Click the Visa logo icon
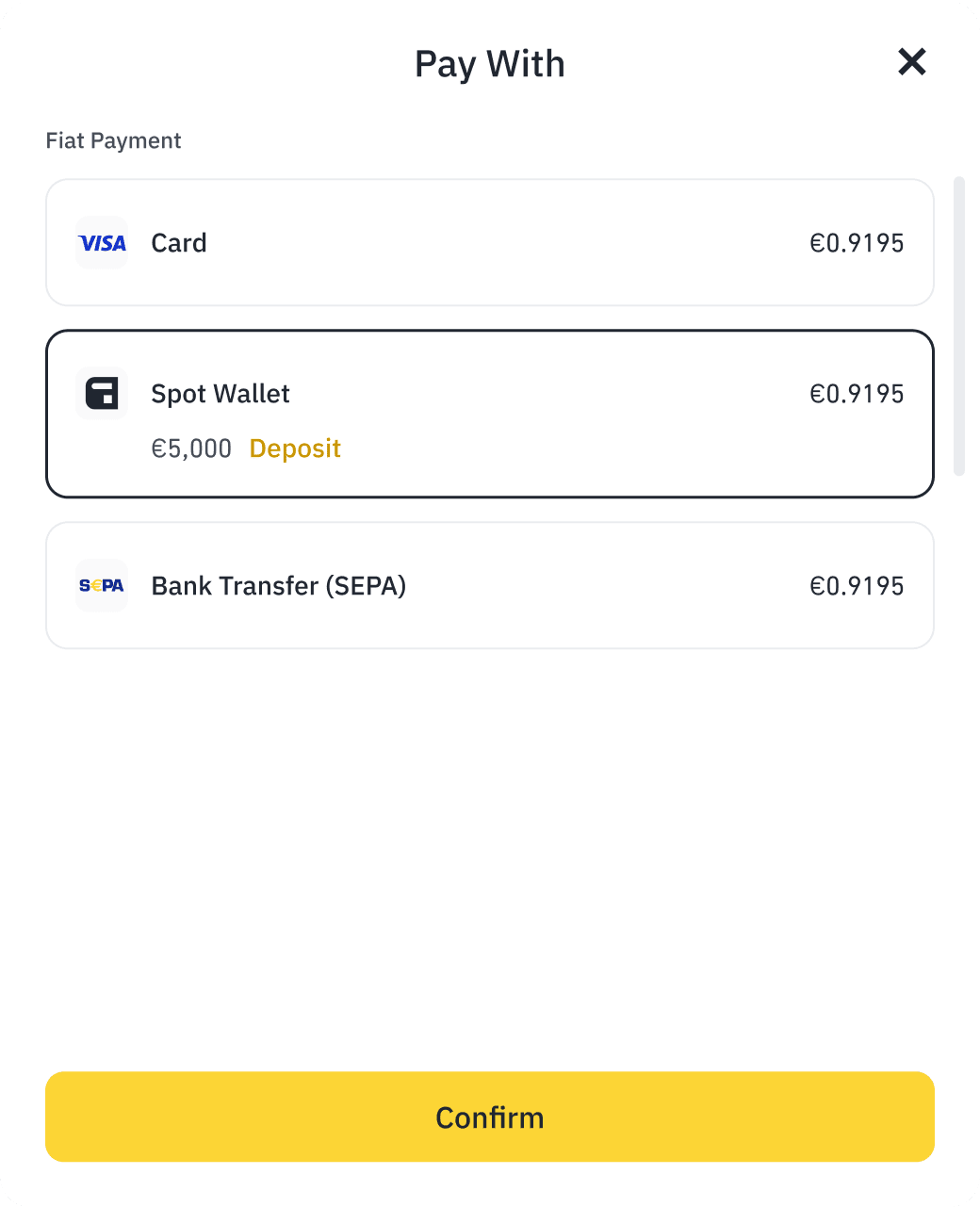This screenshot has width=980, height=1207. click(102, 243)
